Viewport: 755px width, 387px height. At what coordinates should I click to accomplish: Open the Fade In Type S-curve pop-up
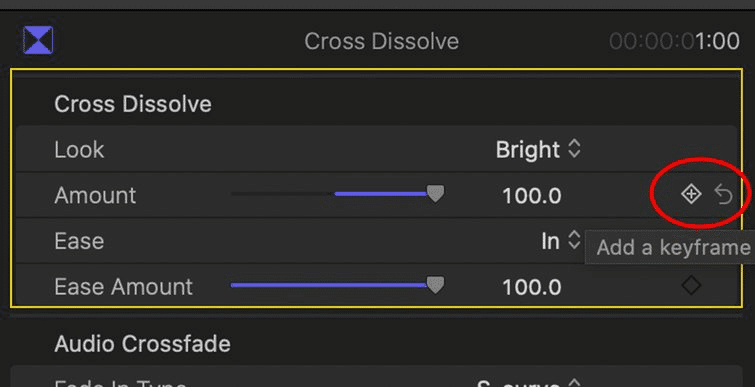[x=528, y=384]
